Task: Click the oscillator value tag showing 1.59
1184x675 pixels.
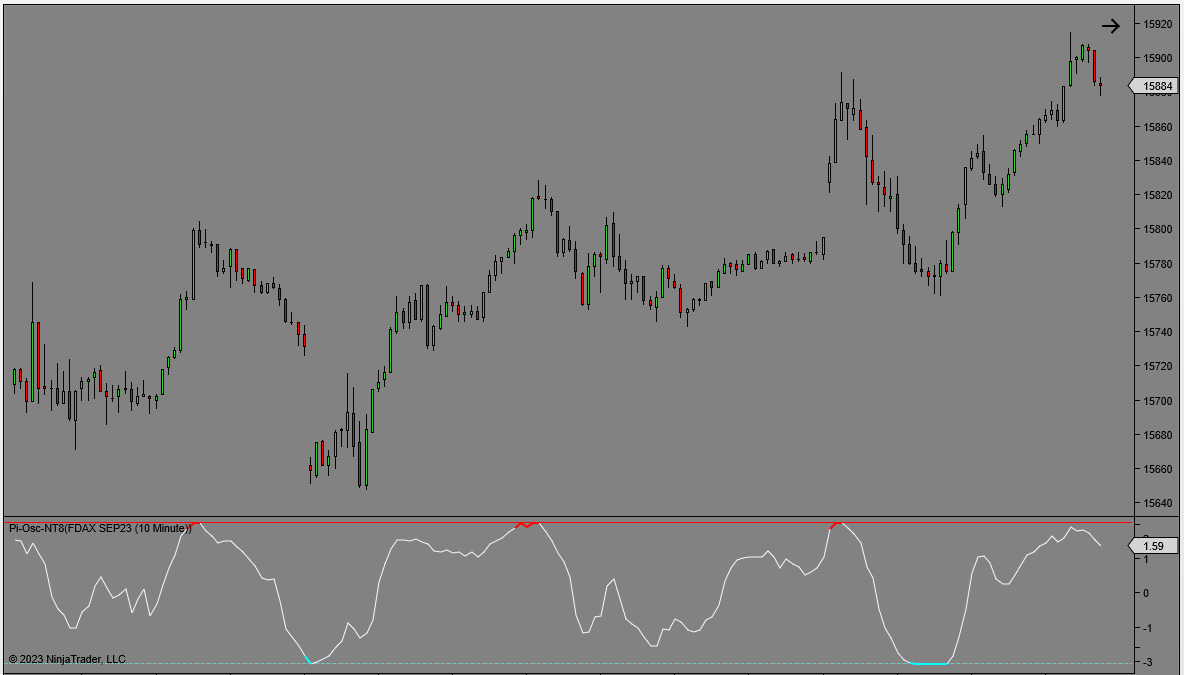Action: (1155, 546)
